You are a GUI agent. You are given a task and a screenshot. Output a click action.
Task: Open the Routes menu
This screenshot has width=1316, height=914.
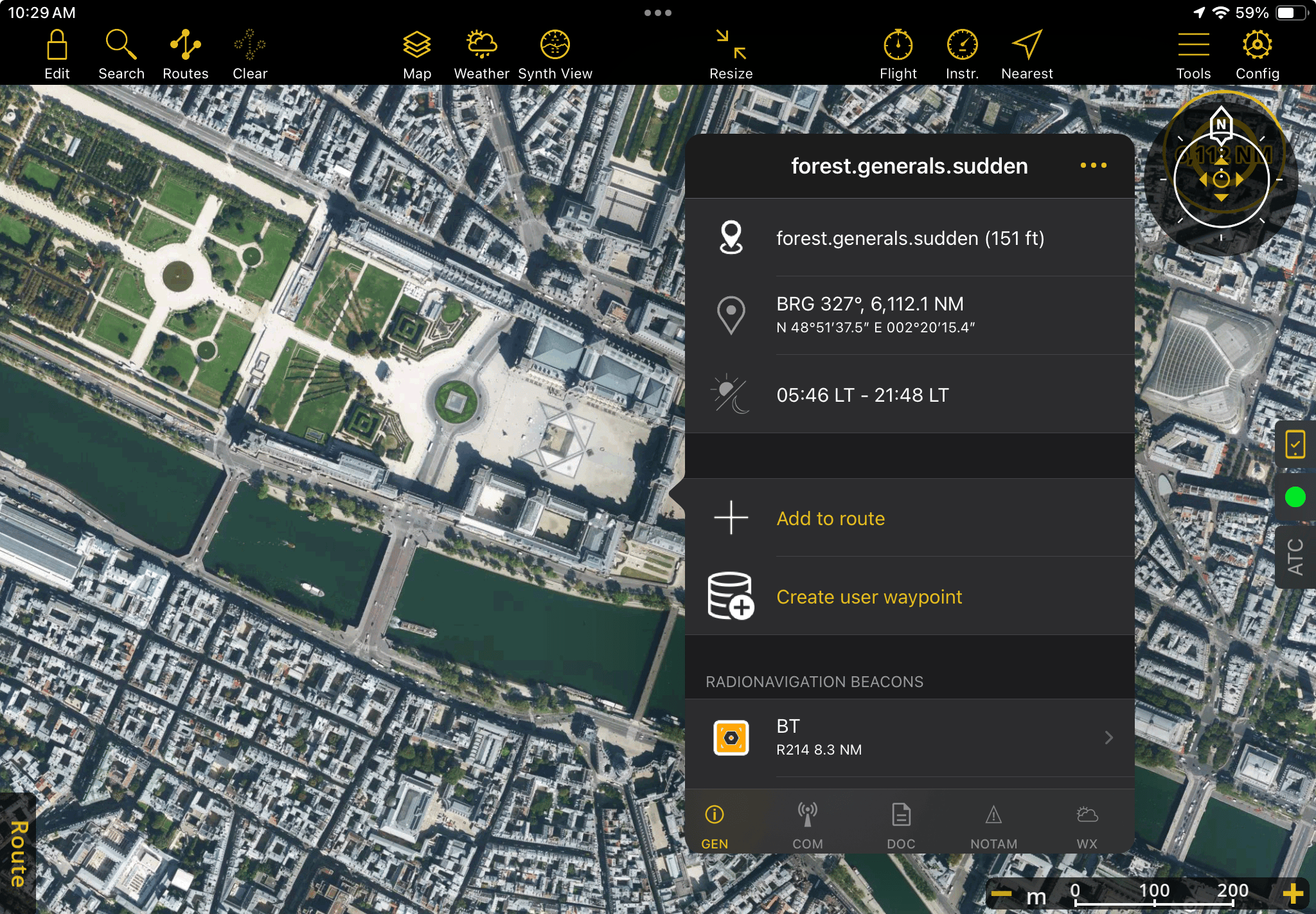coord(186,55)
